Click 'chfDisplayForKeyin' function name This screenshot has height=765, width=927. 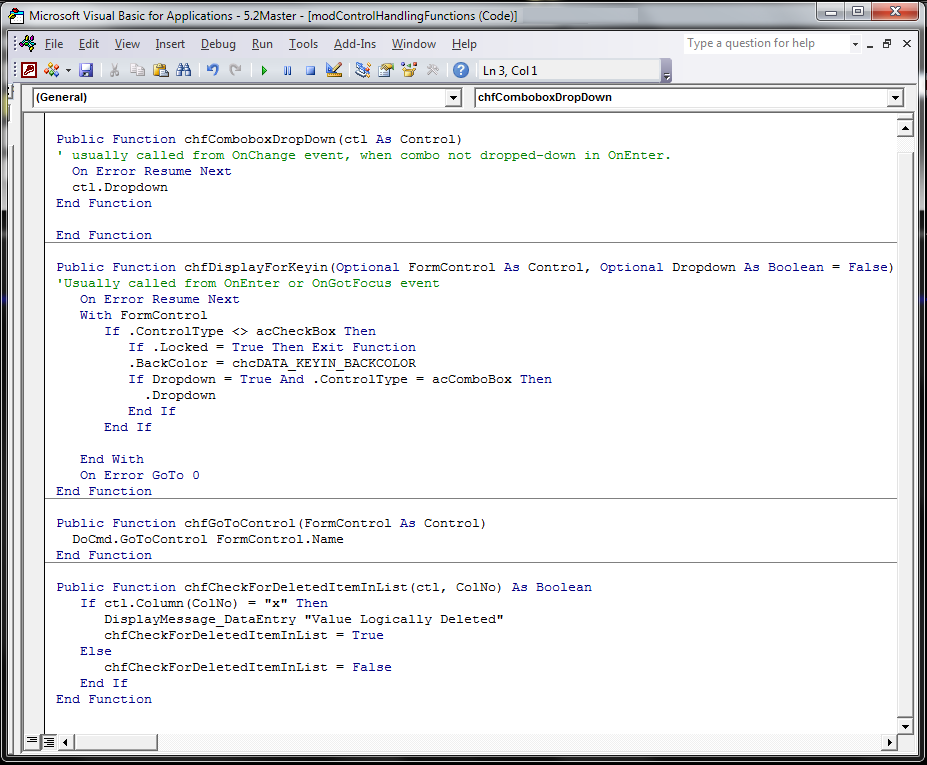[x=255, y=267]
